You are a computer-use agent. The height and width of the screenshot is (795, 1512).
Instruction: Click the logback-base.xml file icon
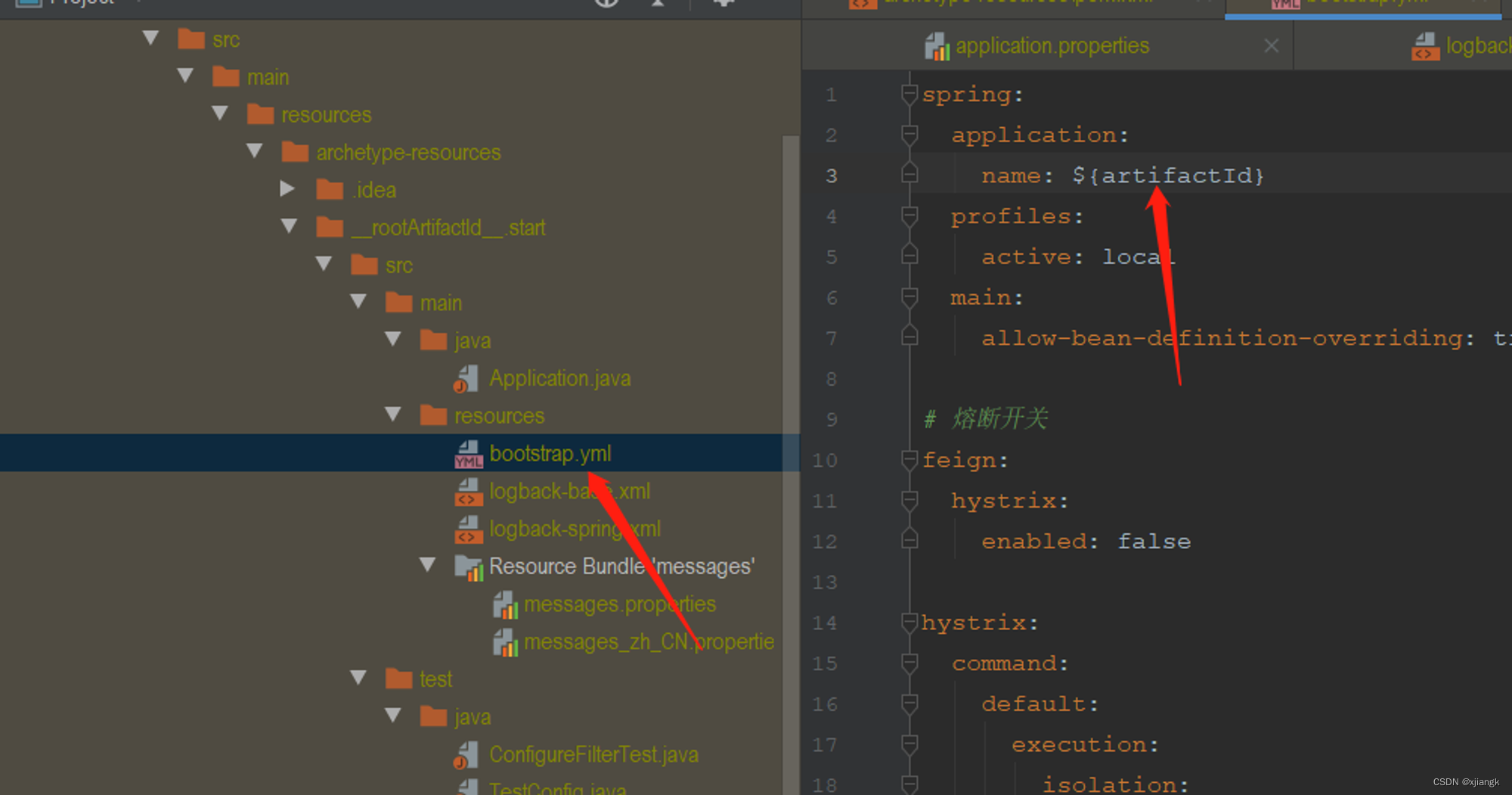[x=468, y=492]
